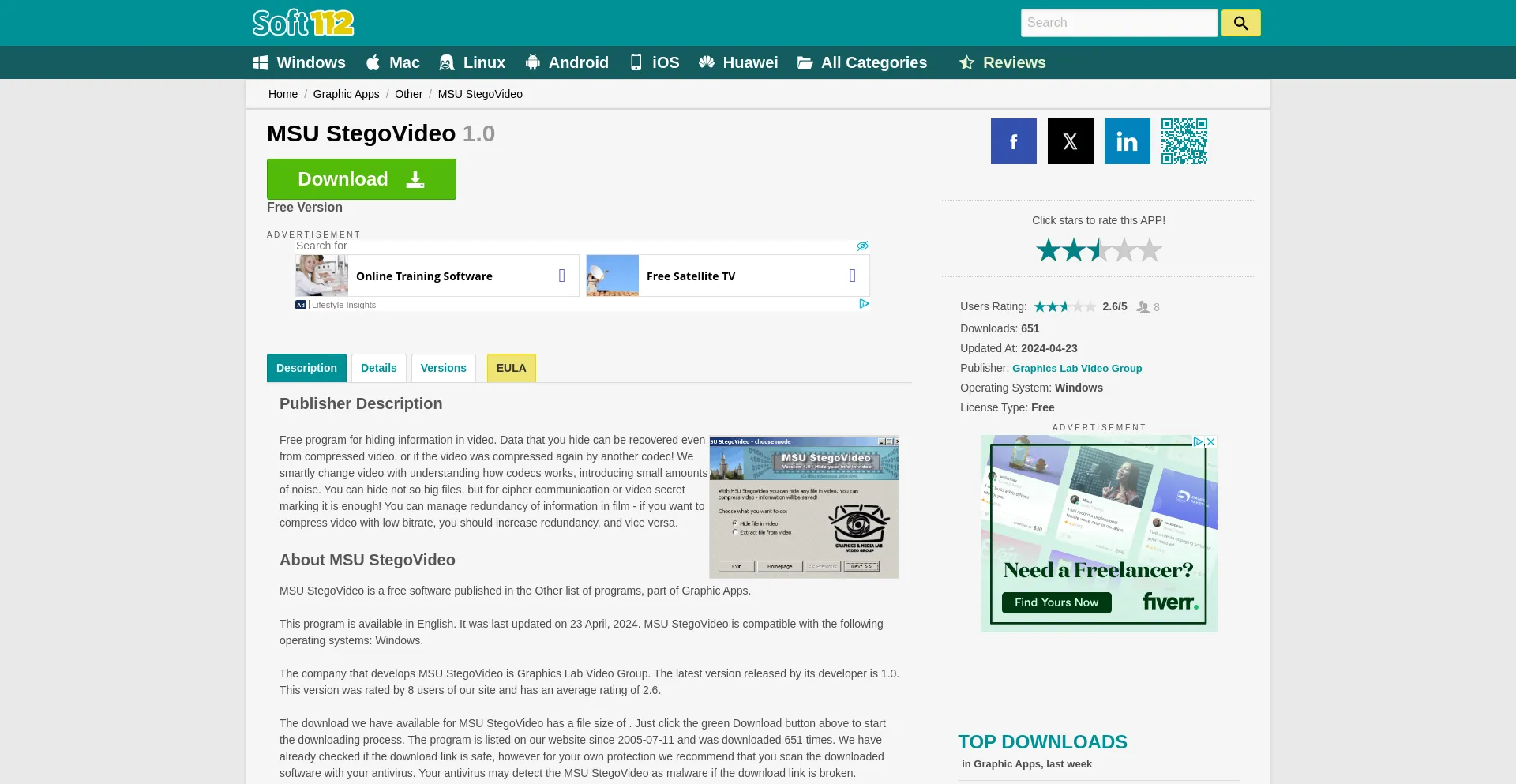The image size is (1516, 784).
Task: Open Other breadcrumb link
Action: (408, 94)
